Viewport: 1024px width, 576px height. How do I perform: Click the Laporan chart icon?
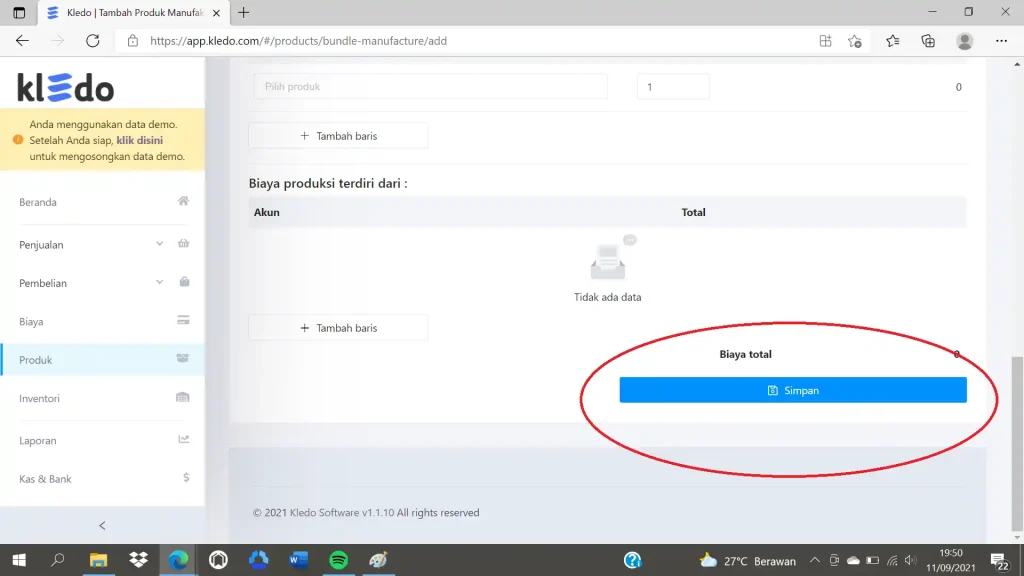[x=184, y=440]
